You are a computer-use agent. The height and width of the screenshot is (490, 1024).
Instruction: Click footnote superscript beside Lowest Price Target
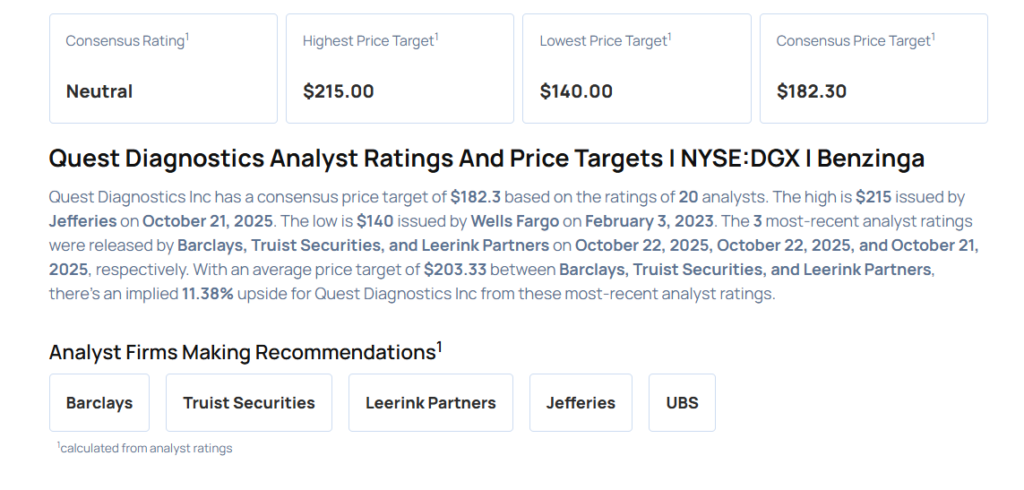[669, 37]
